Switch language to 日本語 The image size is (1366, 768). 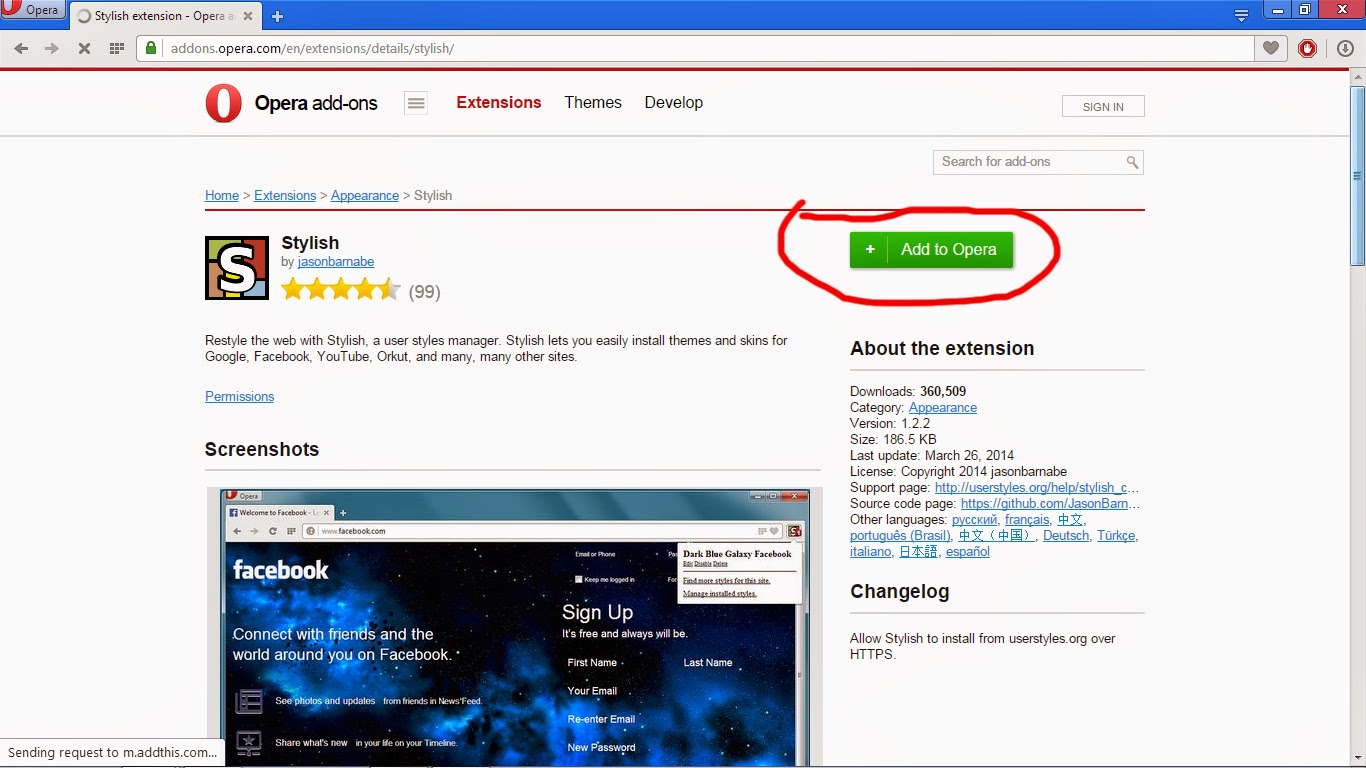coord(919,551)
